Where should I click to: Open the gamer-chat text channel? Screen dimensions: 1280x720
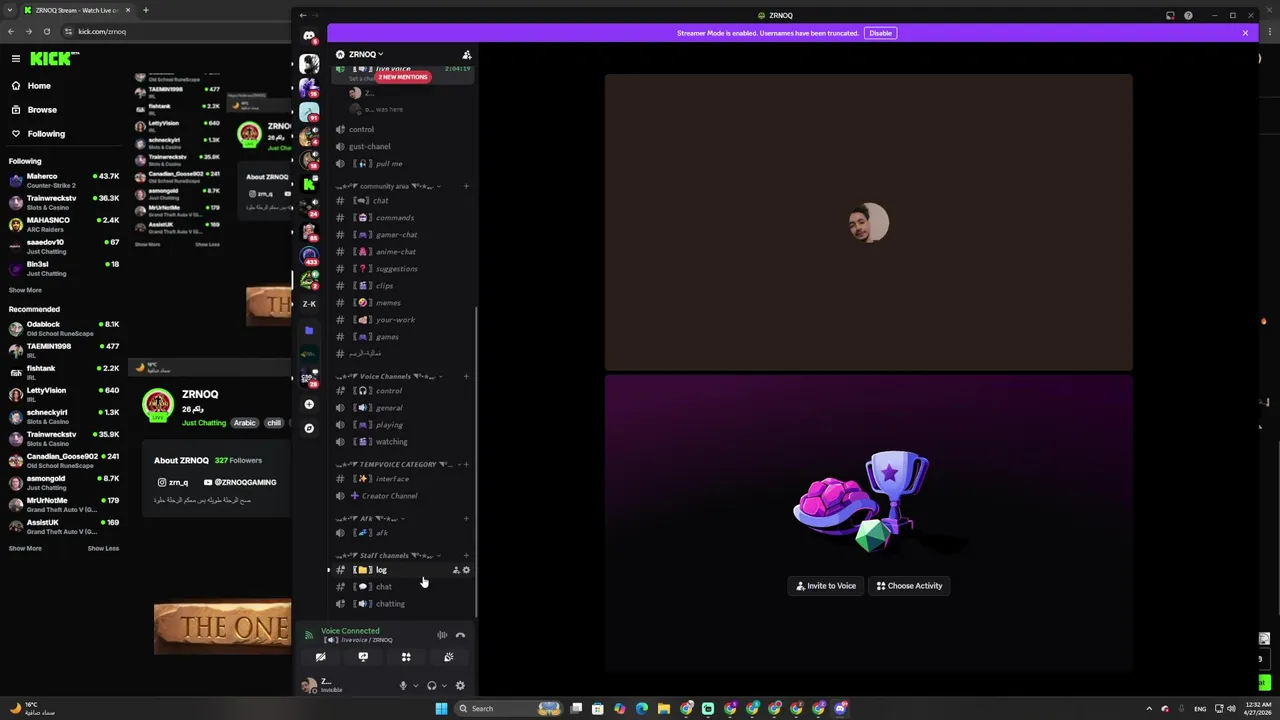click(402, 235)
